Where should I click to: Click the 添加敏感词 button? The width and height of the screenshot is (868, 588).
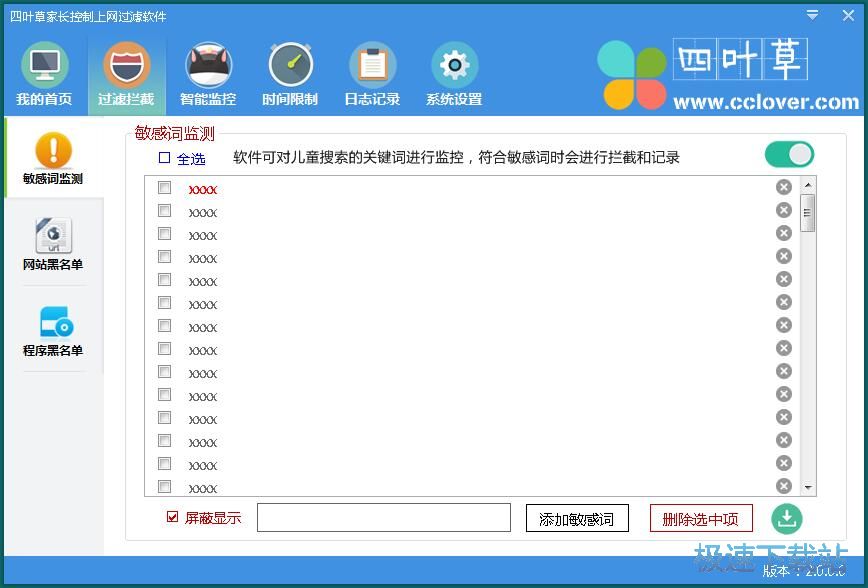click(x=577, y=518)
